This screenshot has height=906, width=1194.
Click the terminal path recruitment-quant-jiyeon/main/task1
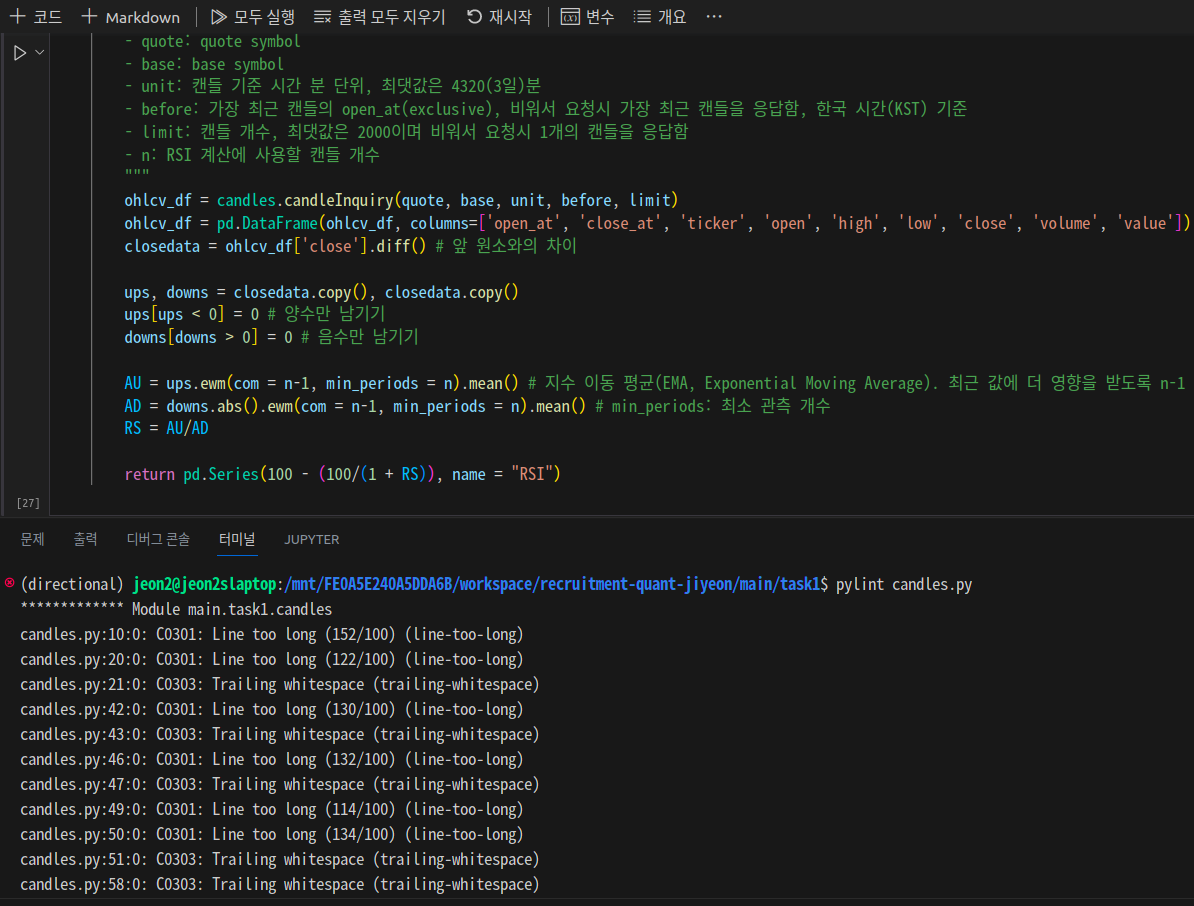[x=680, y=584]
